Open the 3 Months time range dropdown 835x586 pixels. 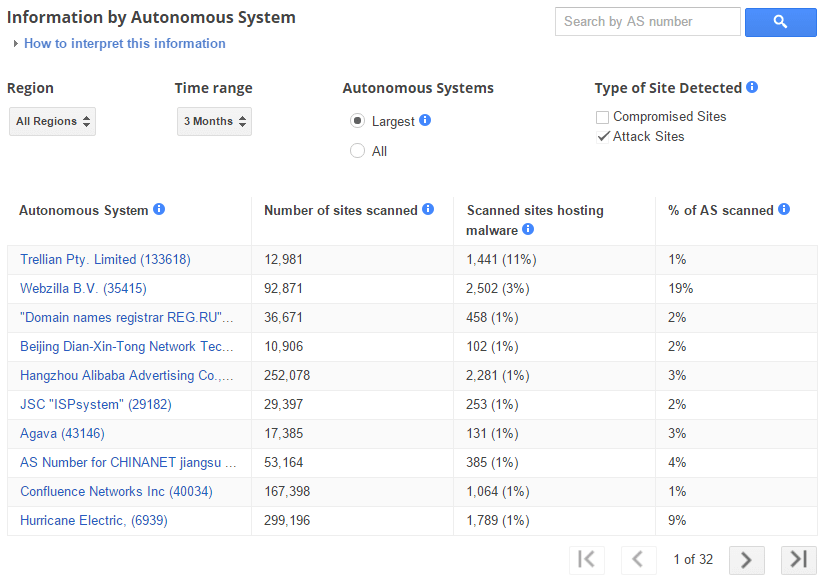[214, 121]
